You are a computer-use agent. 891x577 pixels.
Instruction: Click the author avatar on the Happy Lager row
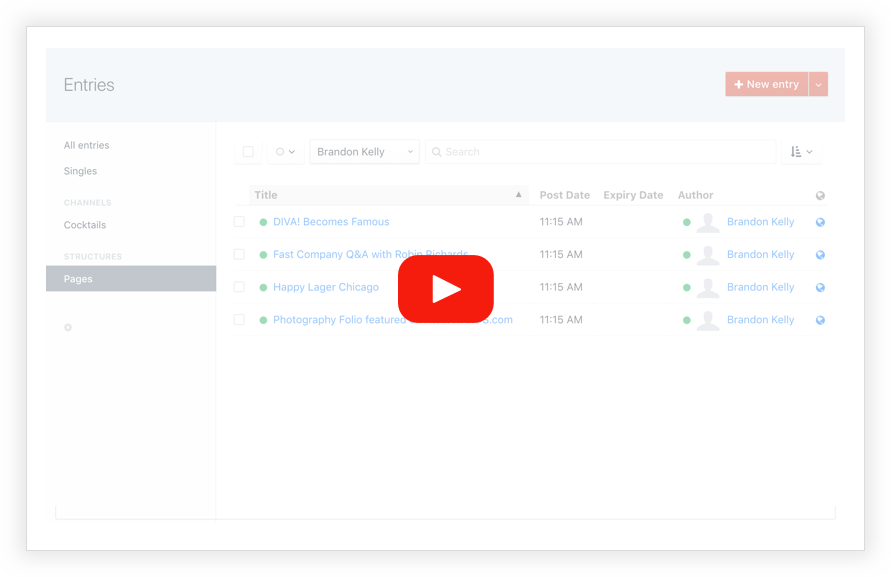(x=708, y=288)
